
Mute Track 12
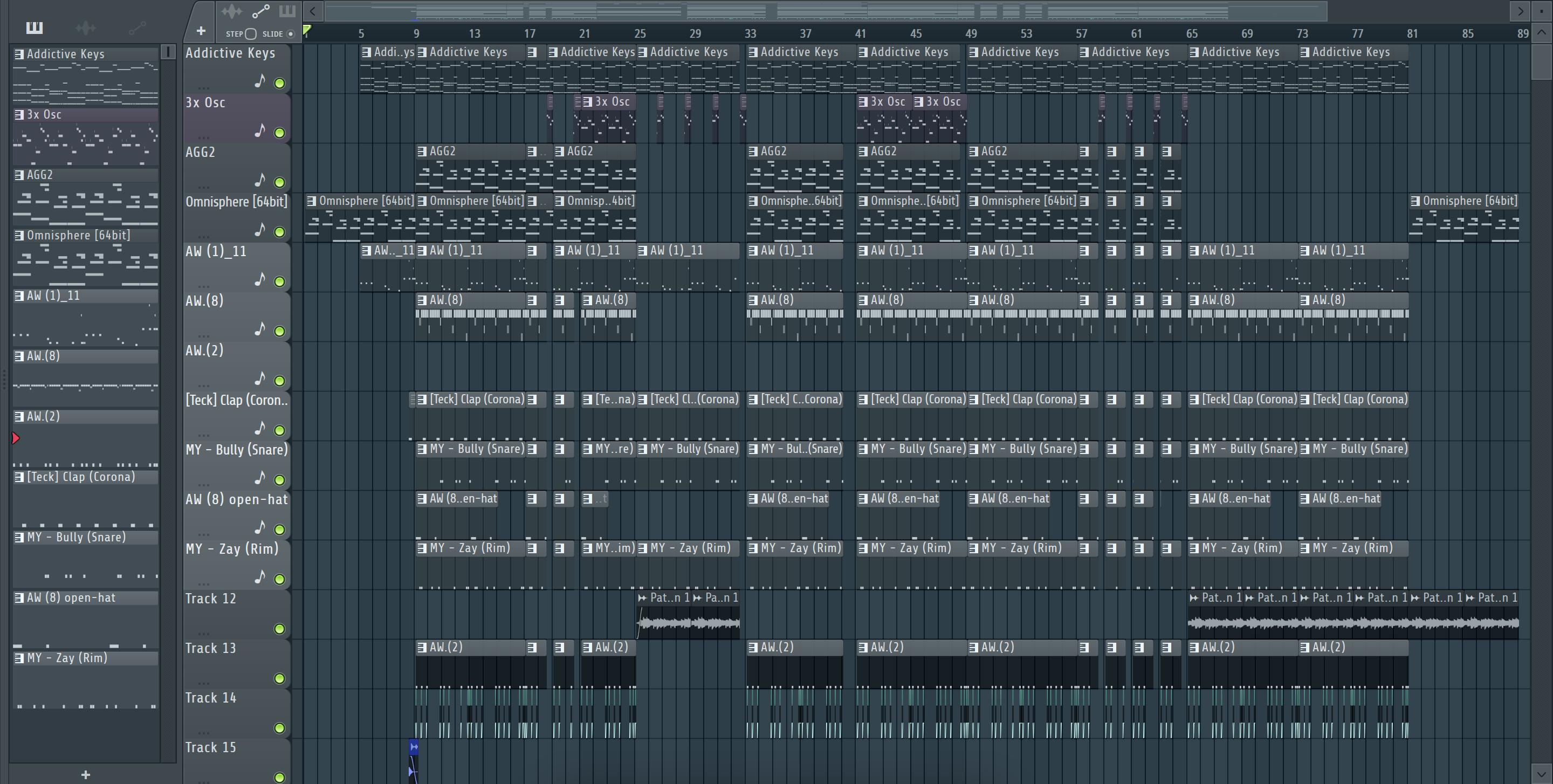coord(280,629)
